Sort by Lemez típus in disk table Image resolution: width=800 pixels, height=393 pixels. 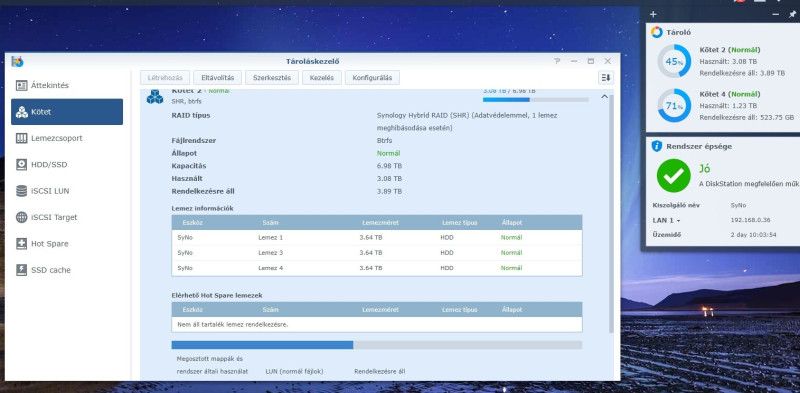(x=460, y=223)
